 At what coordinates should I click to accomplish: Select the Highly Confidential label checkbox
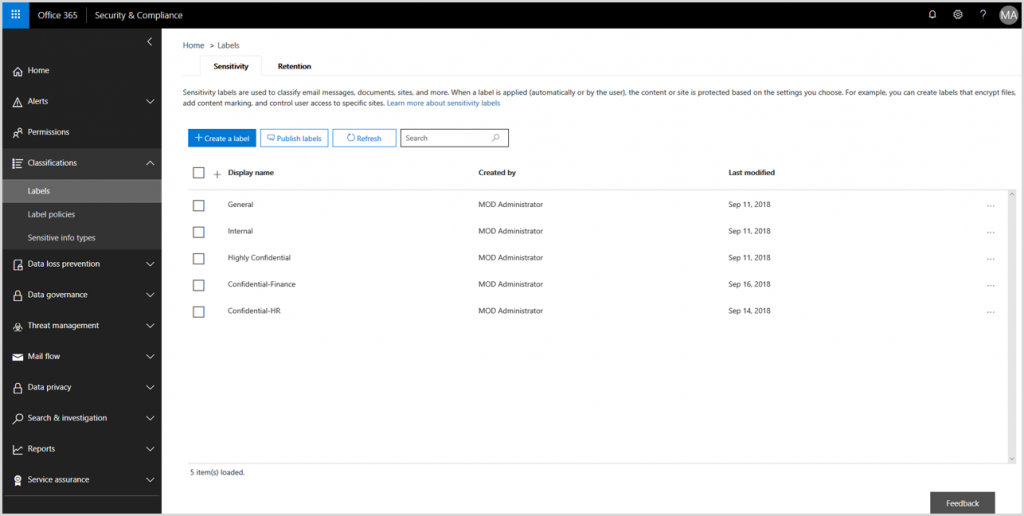pos(198,258)
